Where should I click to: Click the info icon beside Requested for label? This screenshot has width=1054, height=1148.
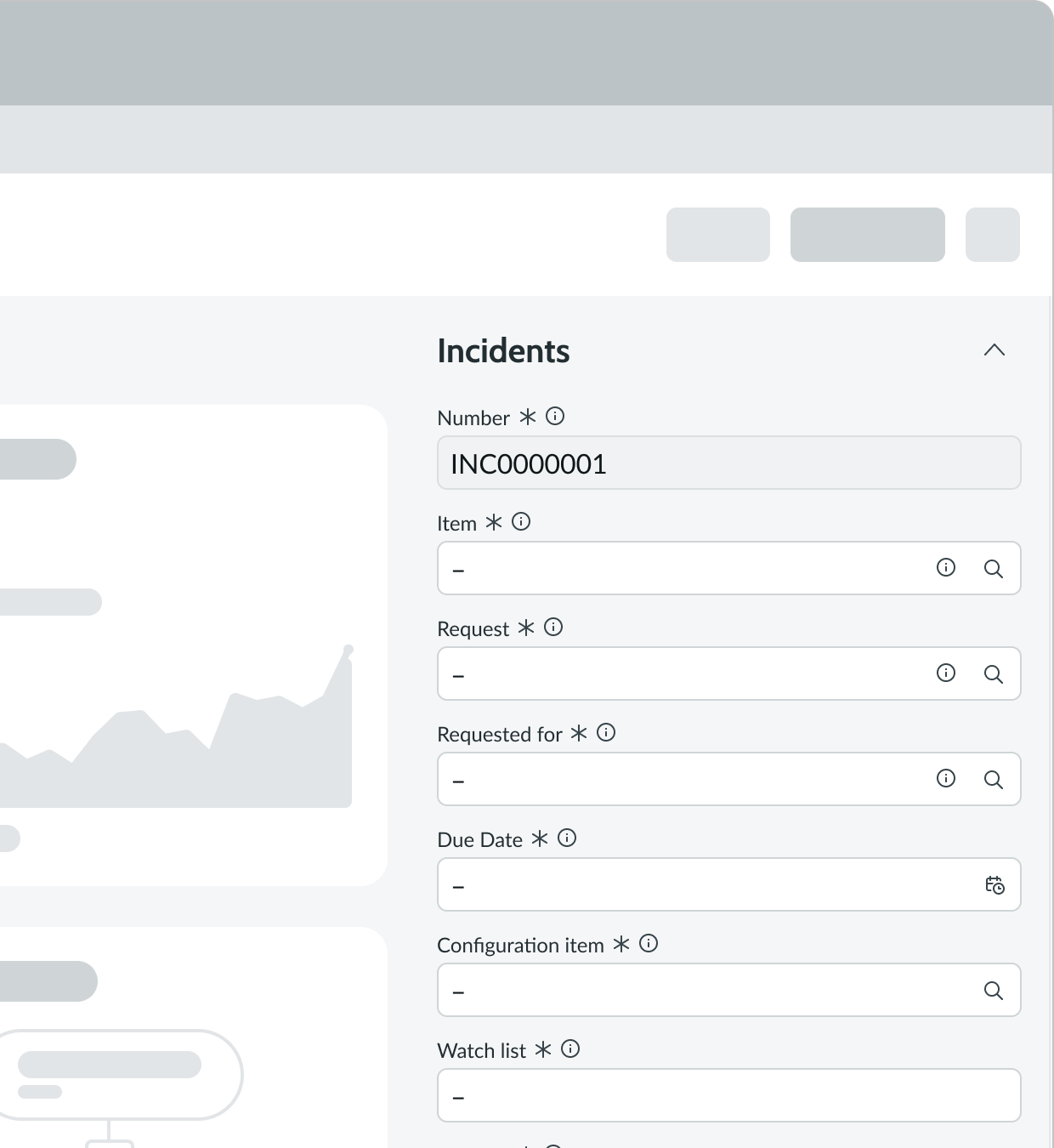(607, 733)
